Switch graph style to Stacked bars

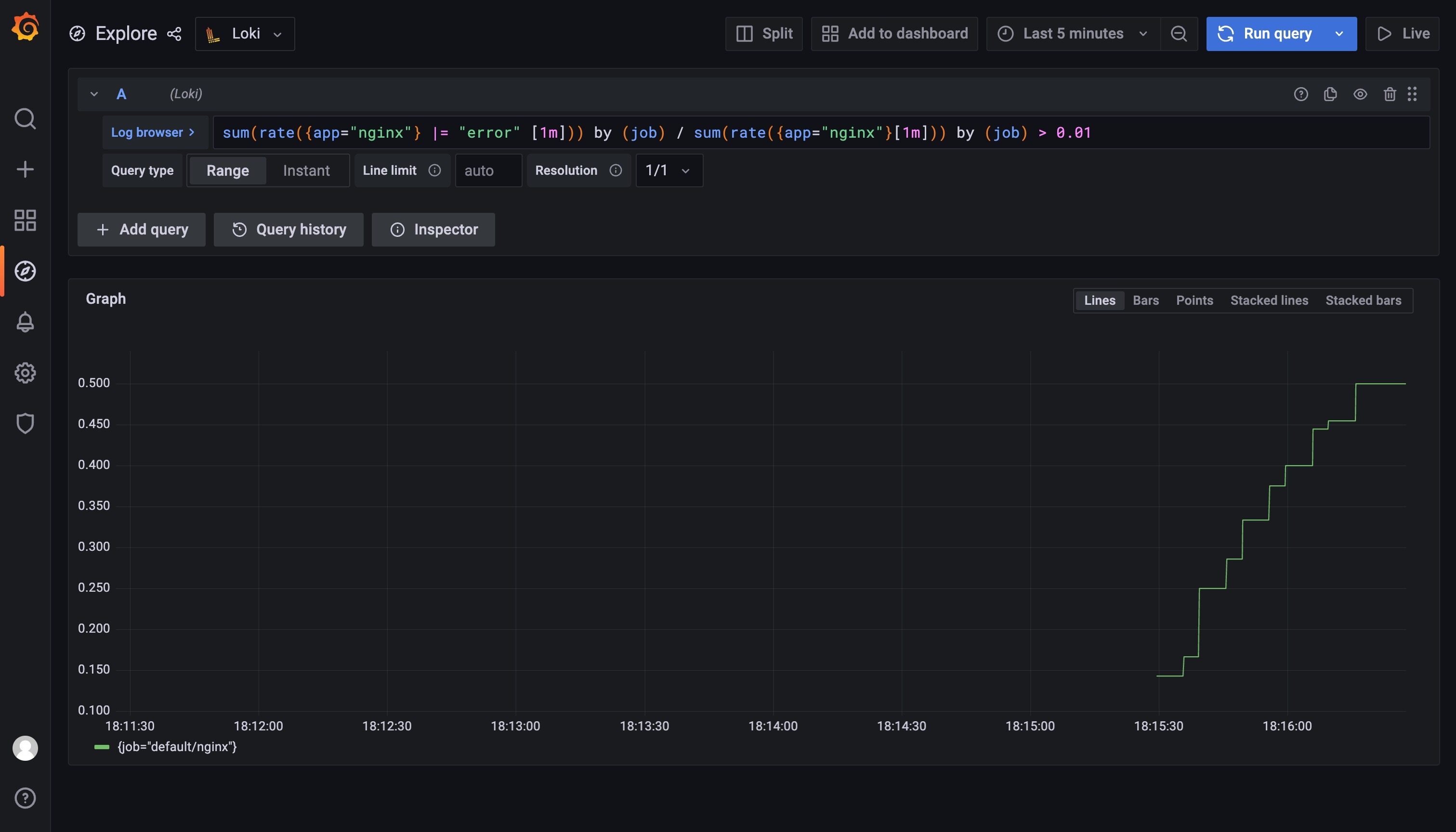(1363, 300)
